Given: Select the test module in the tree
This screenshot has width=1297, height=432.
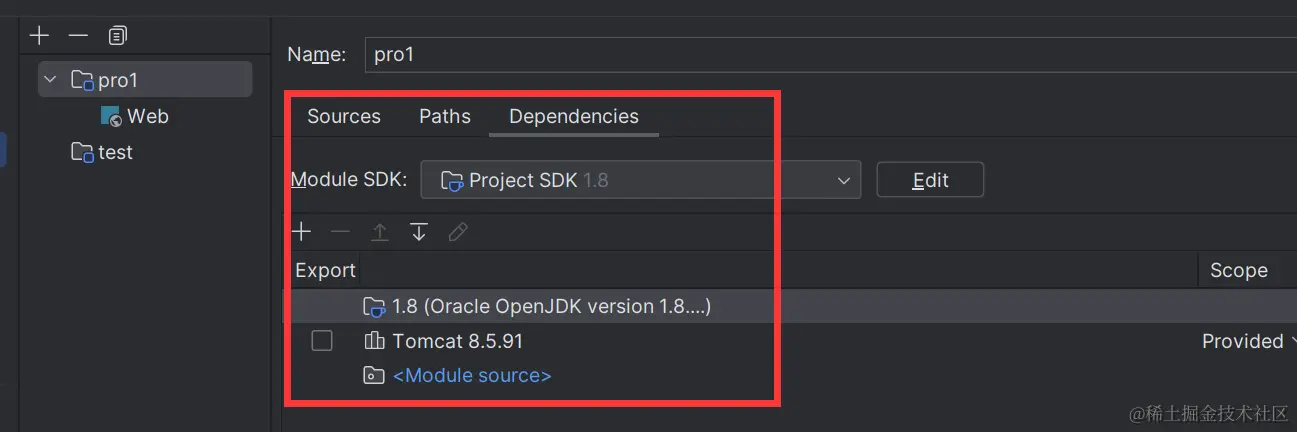Looking at the screenshot, I should [114, 152].
